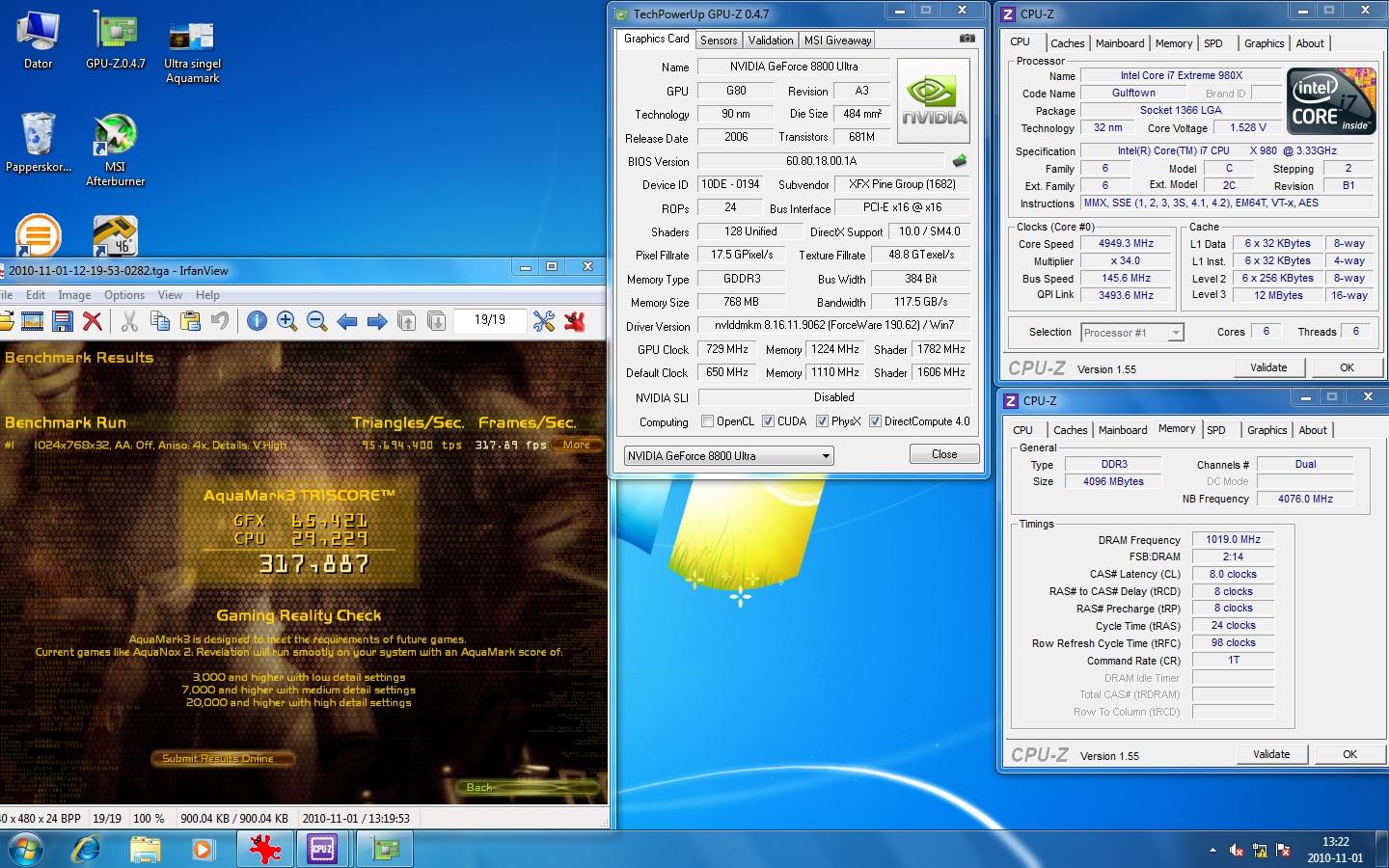Open Windows Media Player on taskbar
This screenshot has width=1389, height=868.
point(203,850)
